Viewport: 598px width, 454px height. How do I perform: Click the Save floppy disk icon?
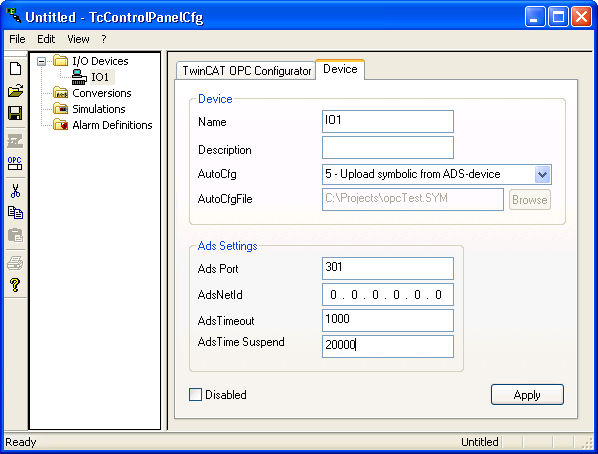[15, 113]
